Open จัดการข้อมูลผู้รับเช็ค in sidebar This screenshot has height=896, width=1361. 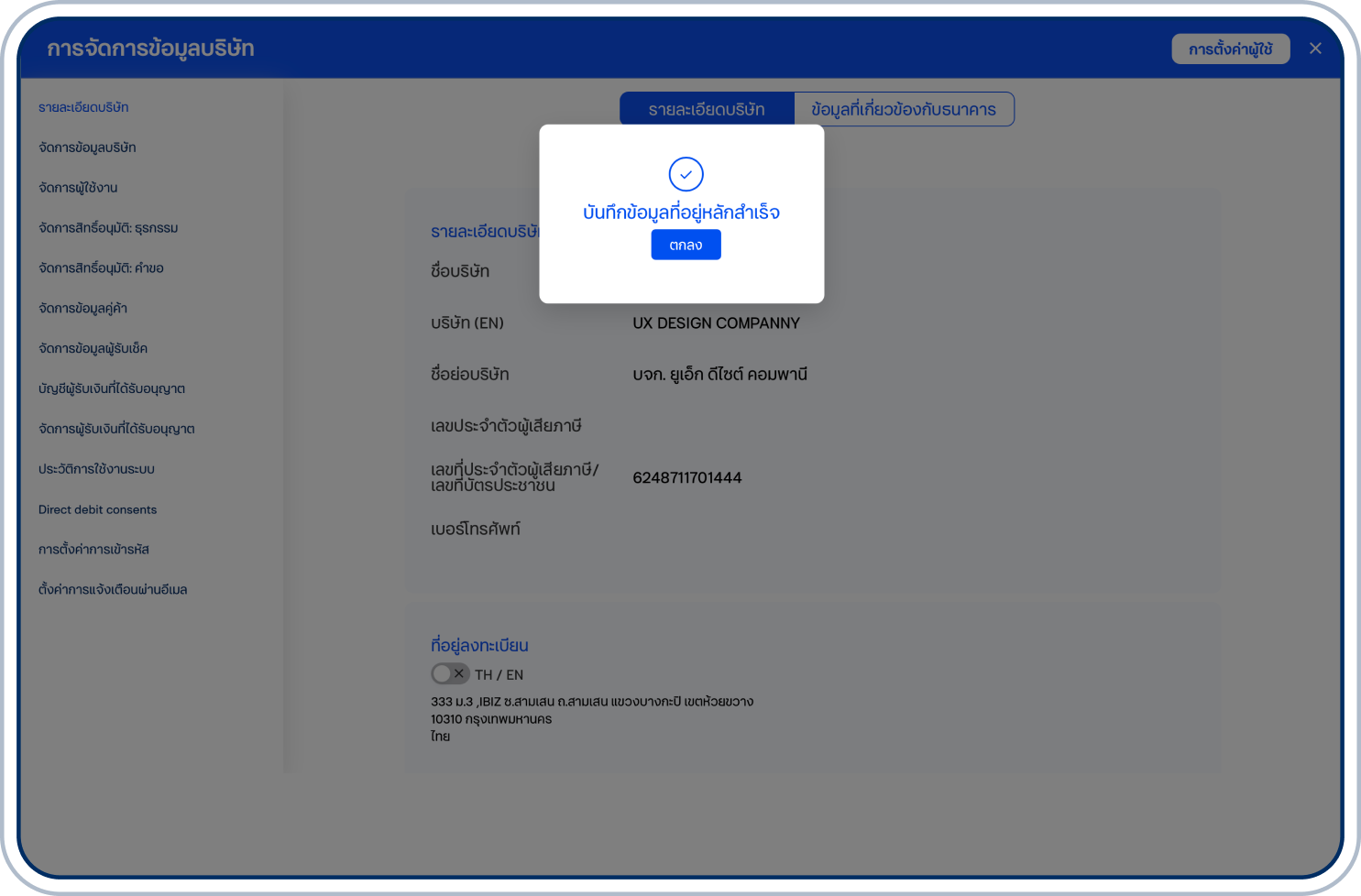pos(93,349)
